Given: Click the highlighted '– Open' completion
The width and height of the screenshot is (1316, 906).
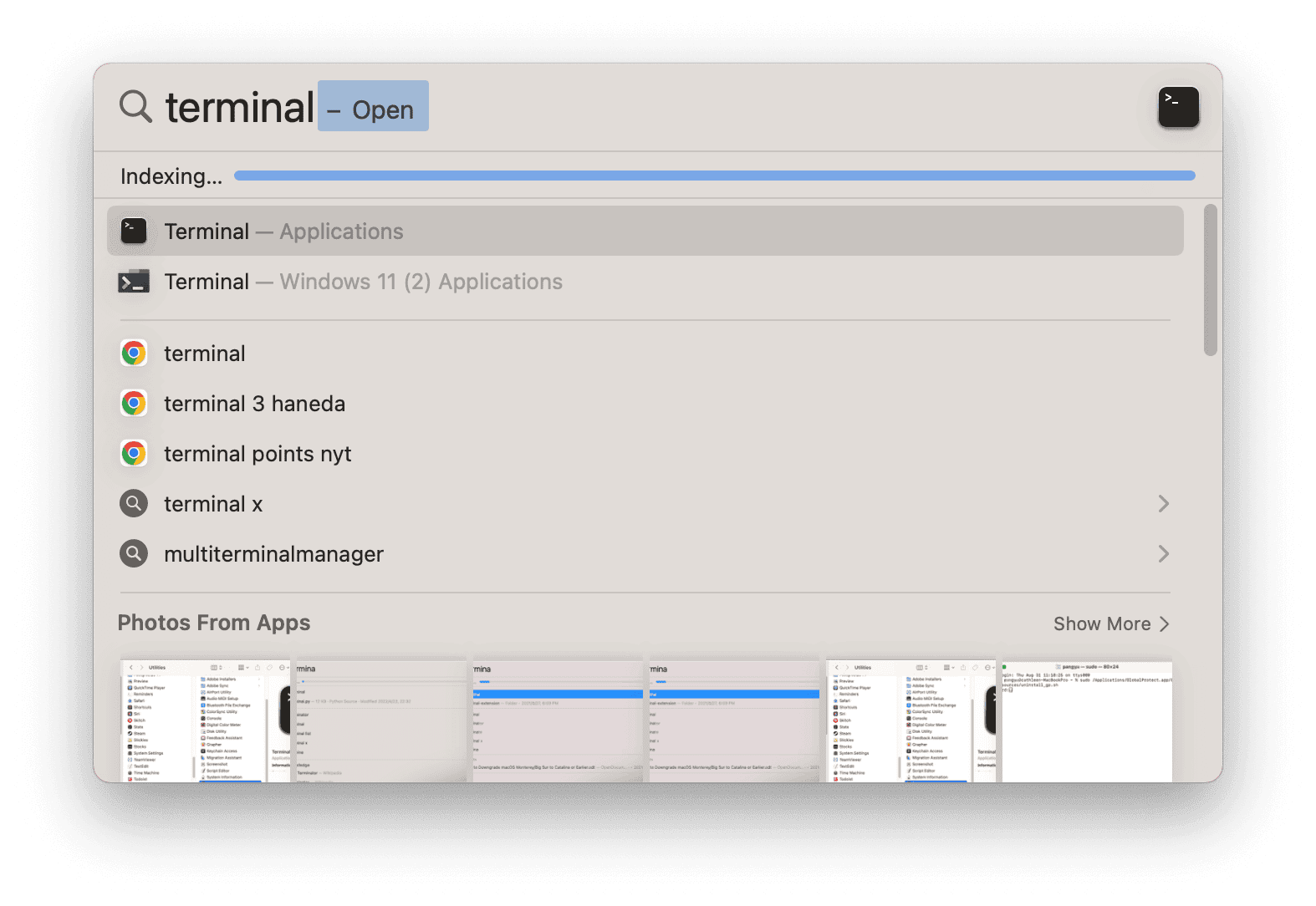Looking at the screenshot, I should (x=373, y=106).
